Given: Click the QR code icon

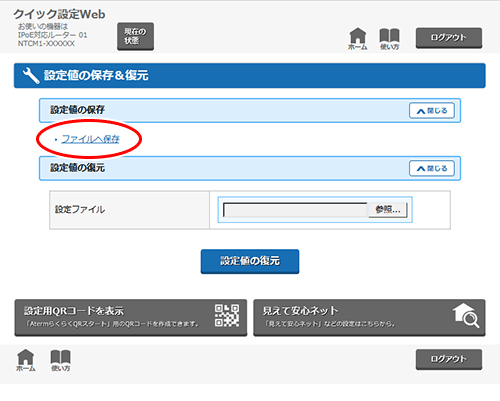Looking at the screenshot, I should coord(227,315).
